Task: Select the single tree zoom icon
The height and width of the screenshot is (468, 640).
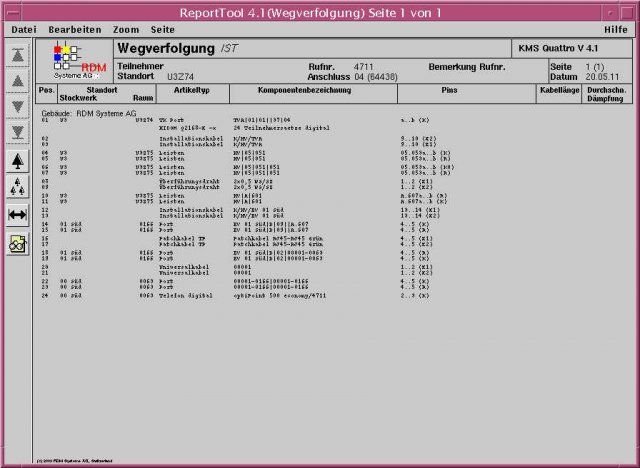Action: (18, 161)
